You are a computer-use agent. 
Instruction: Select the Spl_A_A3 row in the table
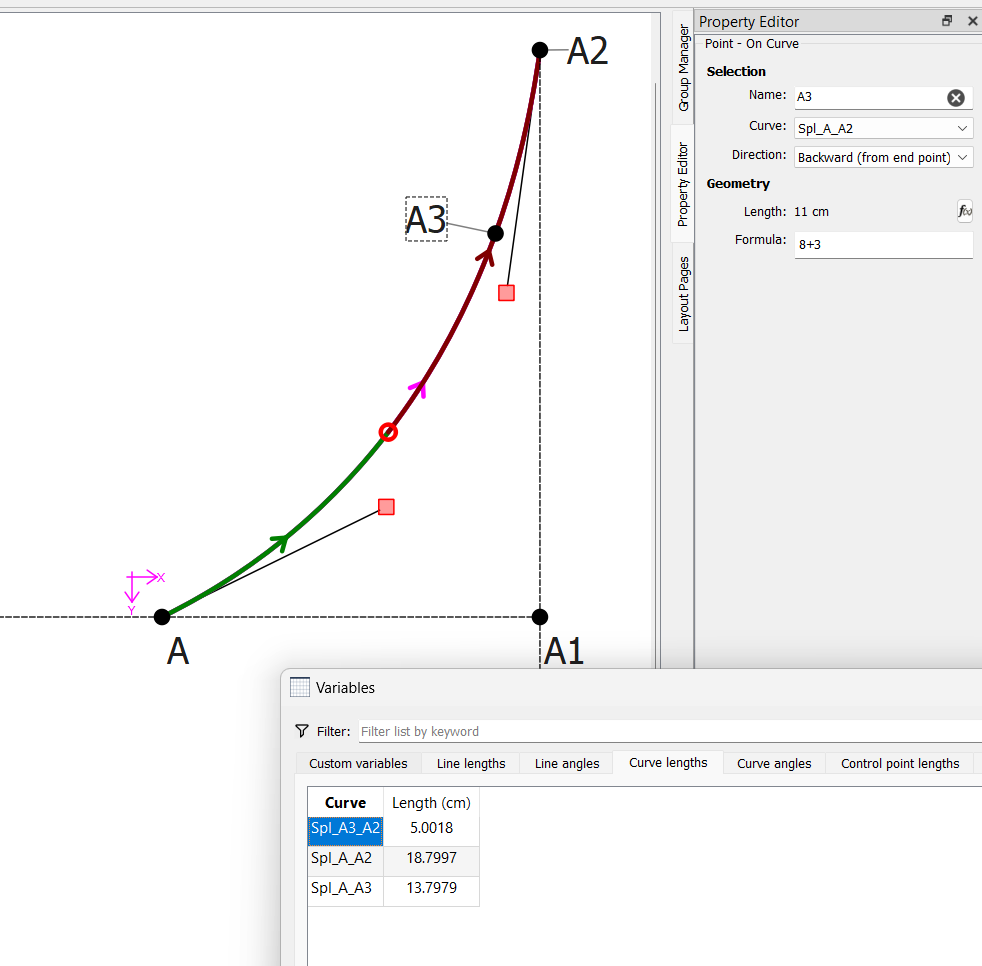(x=345, y=887)
